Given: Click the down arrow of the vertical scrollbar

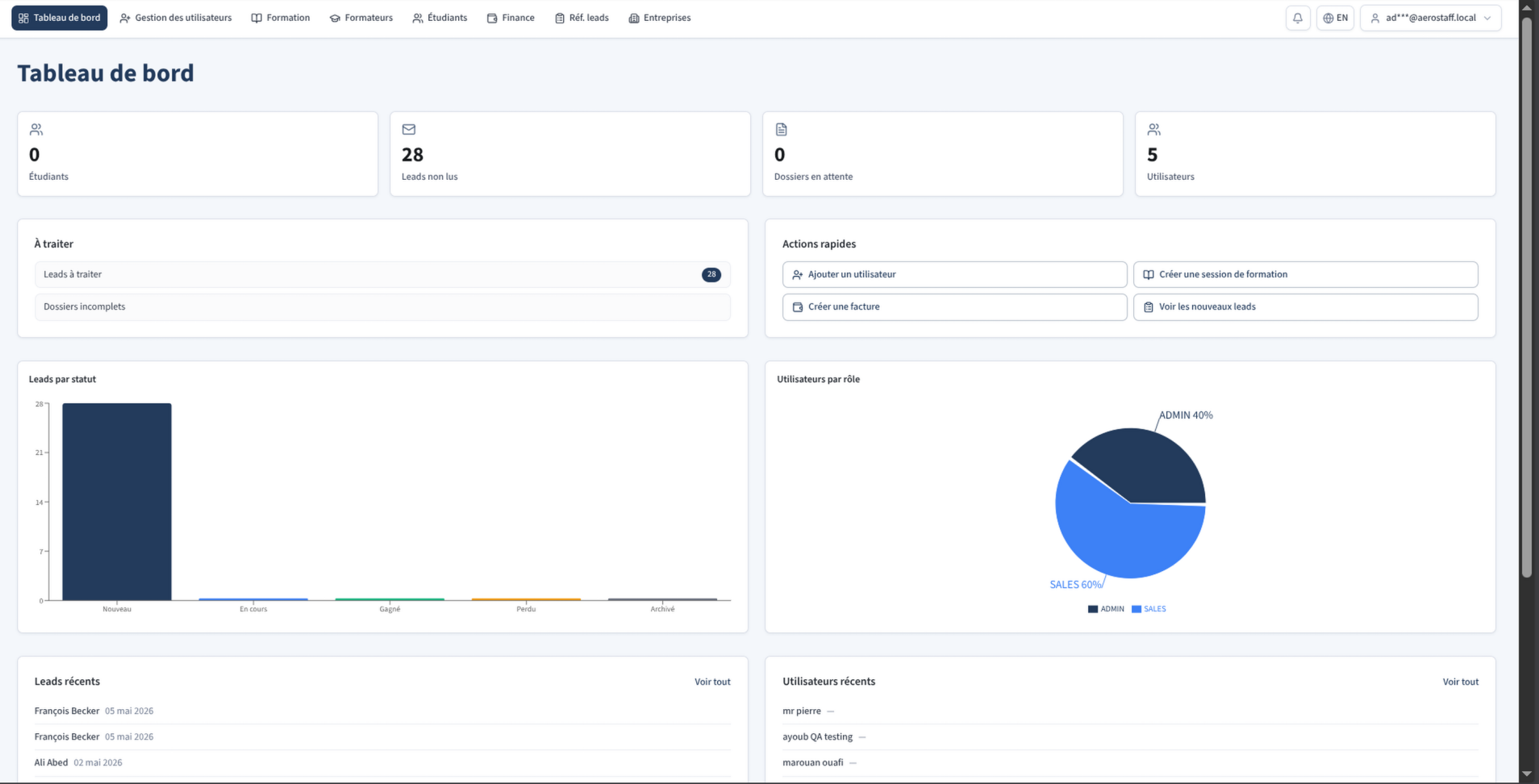Looking at the screenshot, I should [1526, 774].
